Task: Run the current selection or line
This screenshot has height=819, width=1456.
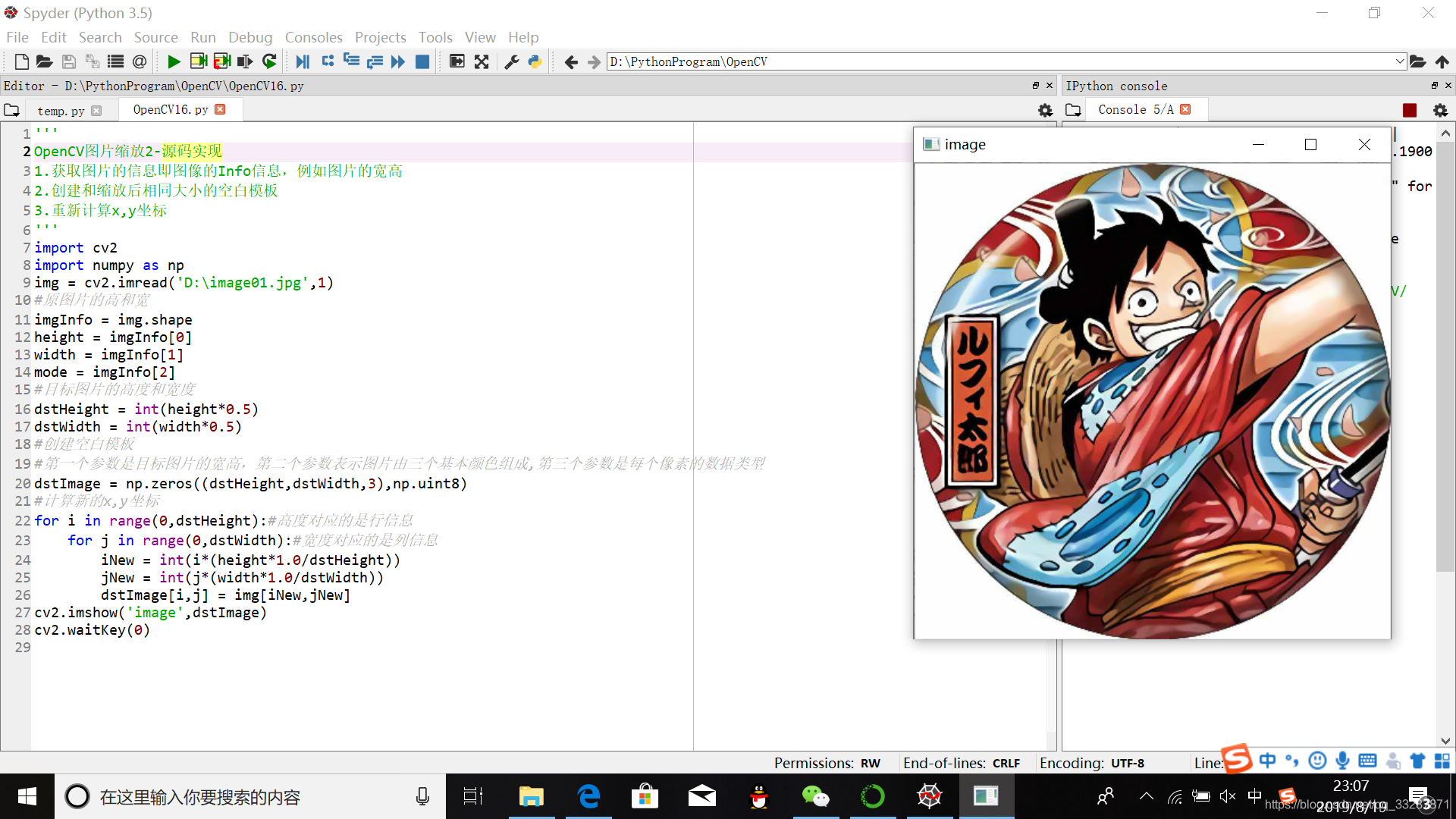Action: (x=245, y=61)
